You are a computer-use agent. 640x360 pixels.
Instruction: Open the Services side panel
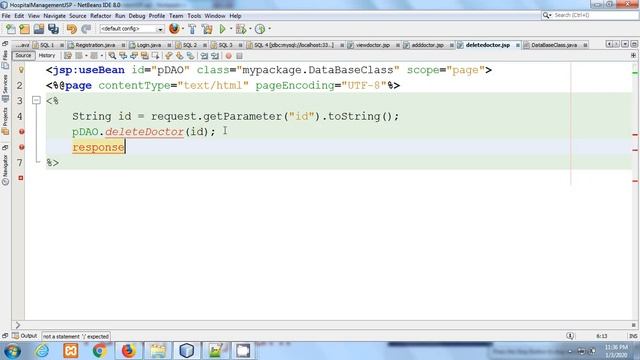pyautogui.click(x=5, y=88)
